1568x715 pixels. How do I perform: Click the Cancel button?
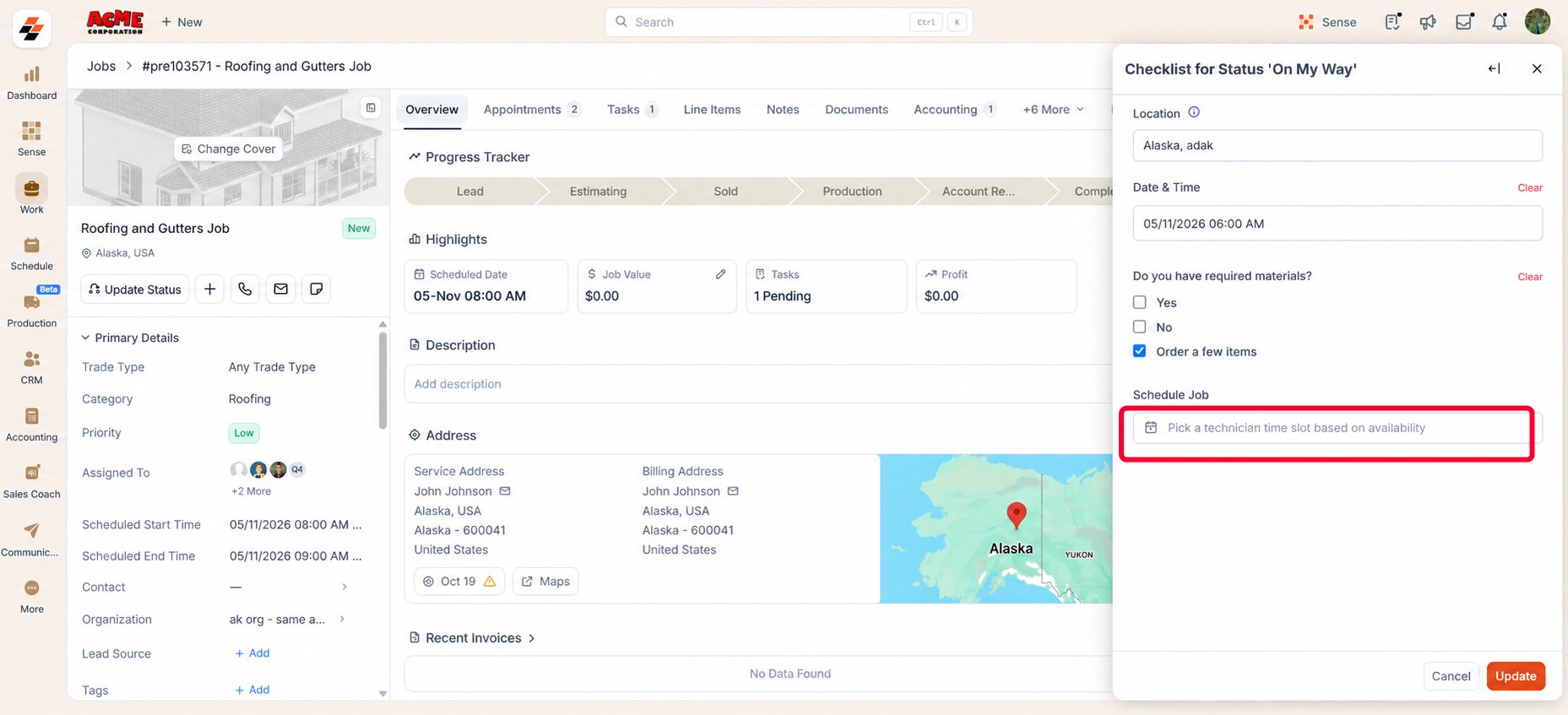[1451, 676]
